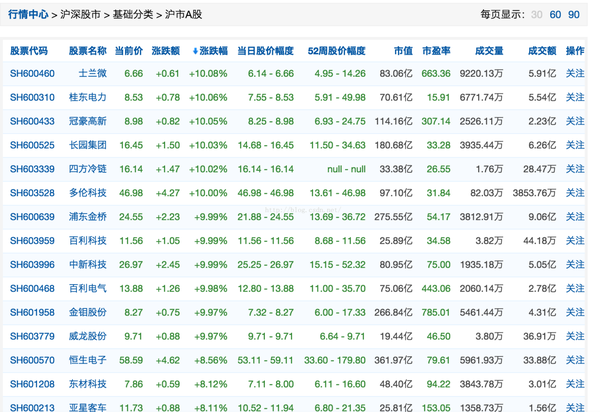Follow 冠豪高新 via 关注 link
Image resolution: width=600 pixels, height=412 pixels.
(575, 121)
